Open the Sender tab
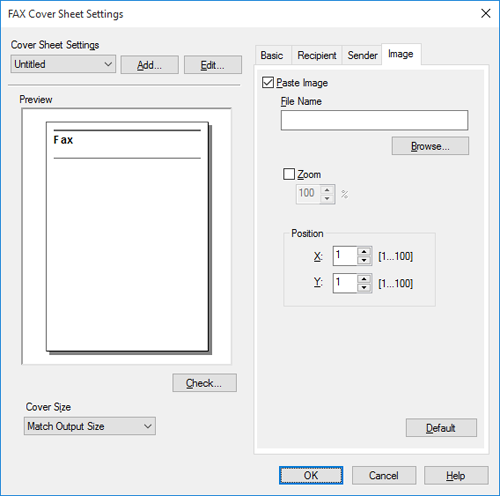Viewport: 500px width, 496px height. [x=362, y=55]
